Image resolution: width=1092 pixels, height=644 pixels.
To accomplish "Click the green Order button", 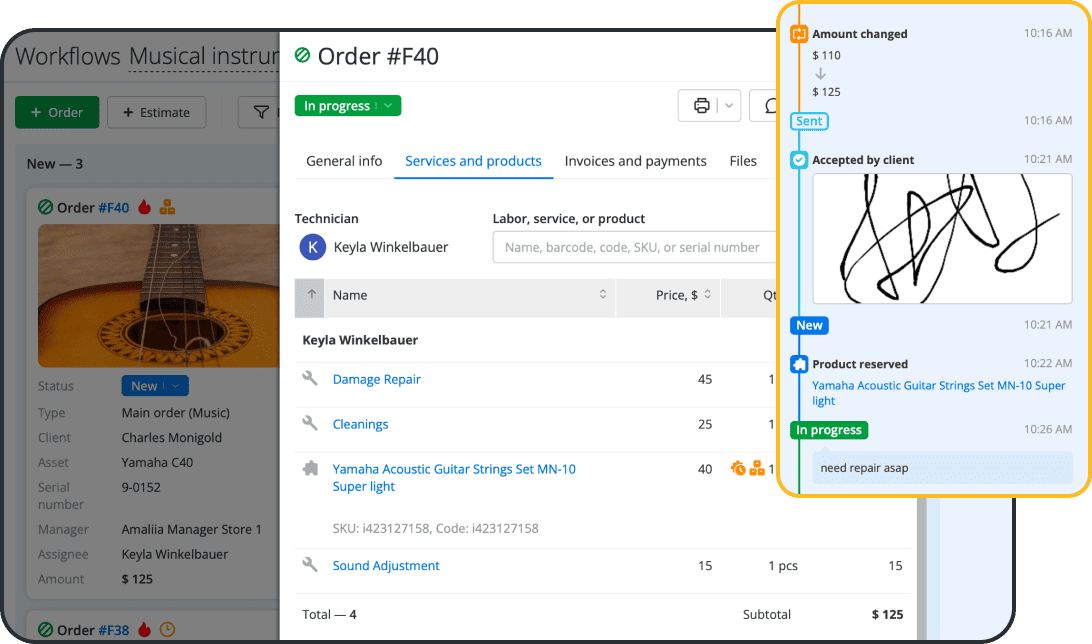I will click(x=57, y=113).
